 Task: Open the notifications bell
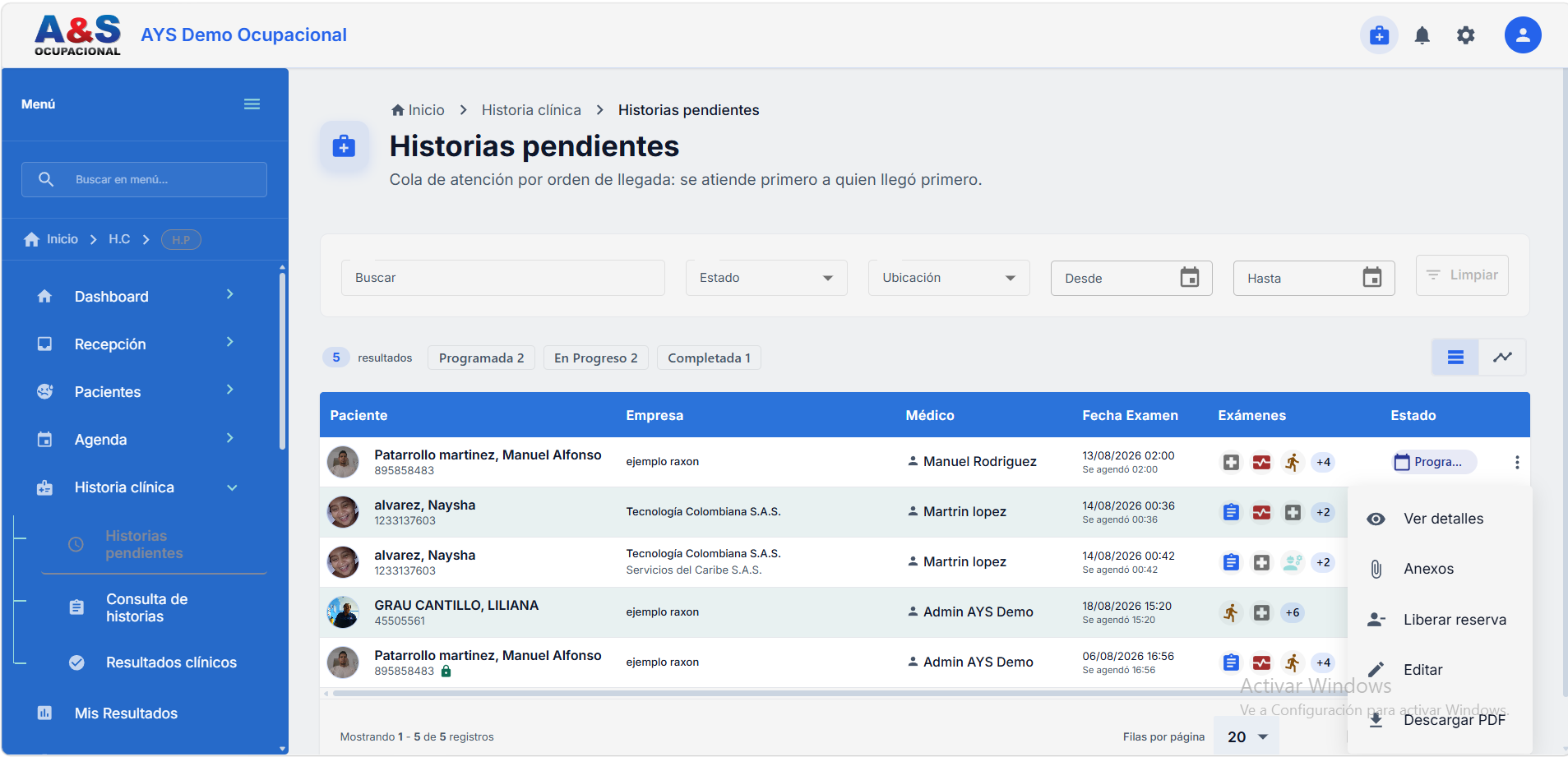coord(1422,35)
